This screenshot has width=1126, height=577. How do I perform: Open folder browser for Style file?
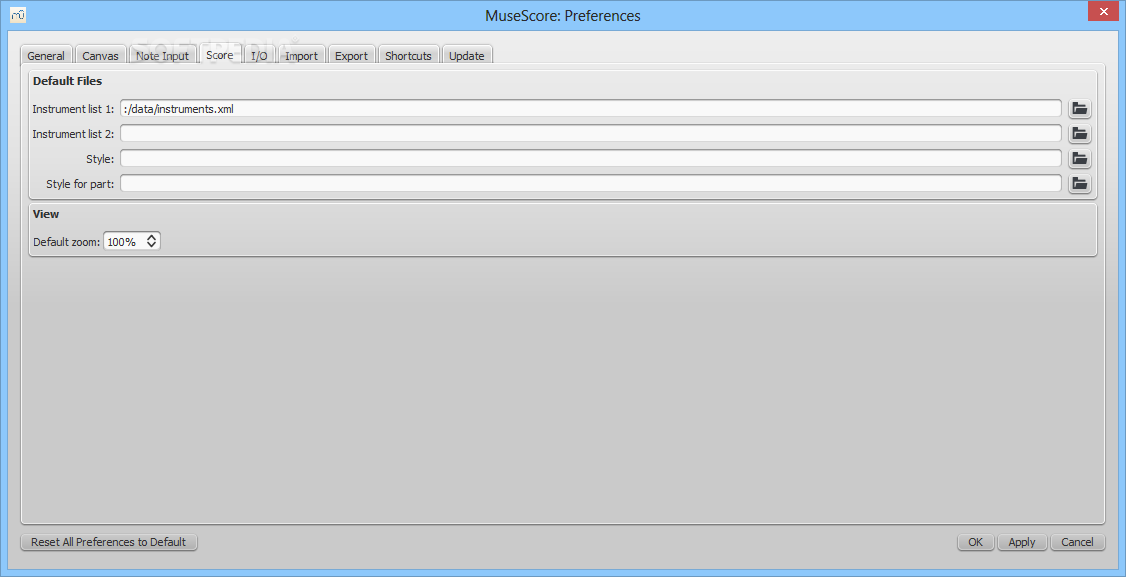pyautogui.click(x=1079, y=159)
